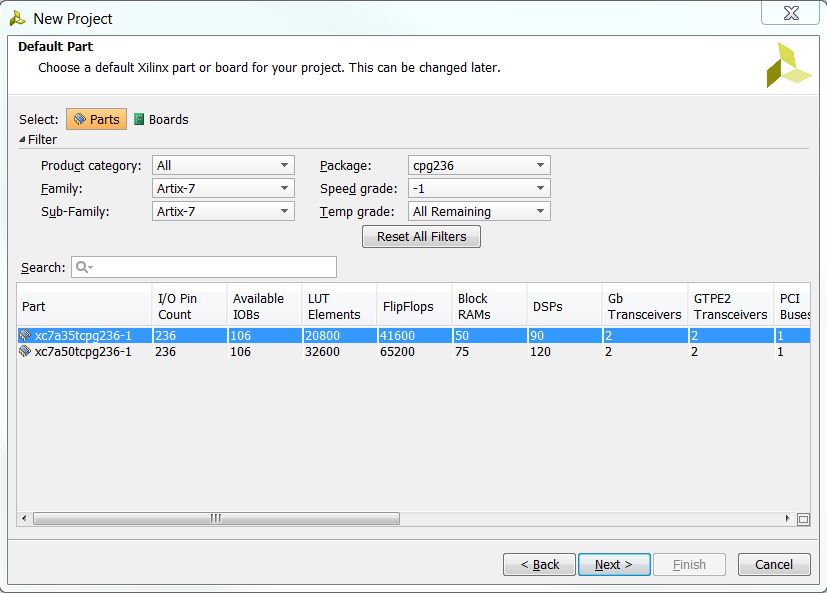Sort by the Part column header
827x593 pixels.
[84, 306]
